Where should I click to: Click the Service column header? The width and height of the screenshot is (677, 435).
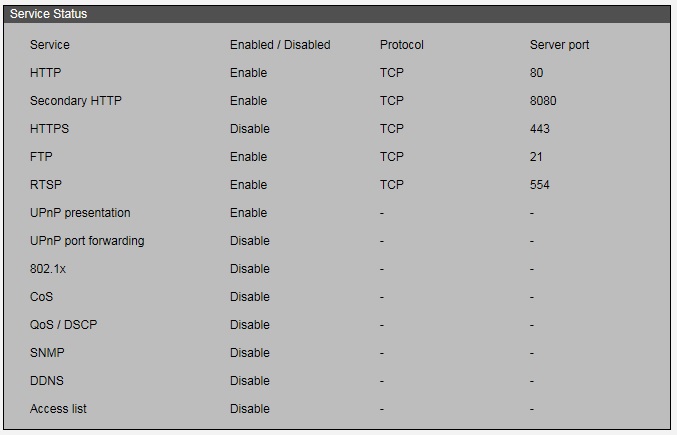pyautogui.click(x=50, y=45)
